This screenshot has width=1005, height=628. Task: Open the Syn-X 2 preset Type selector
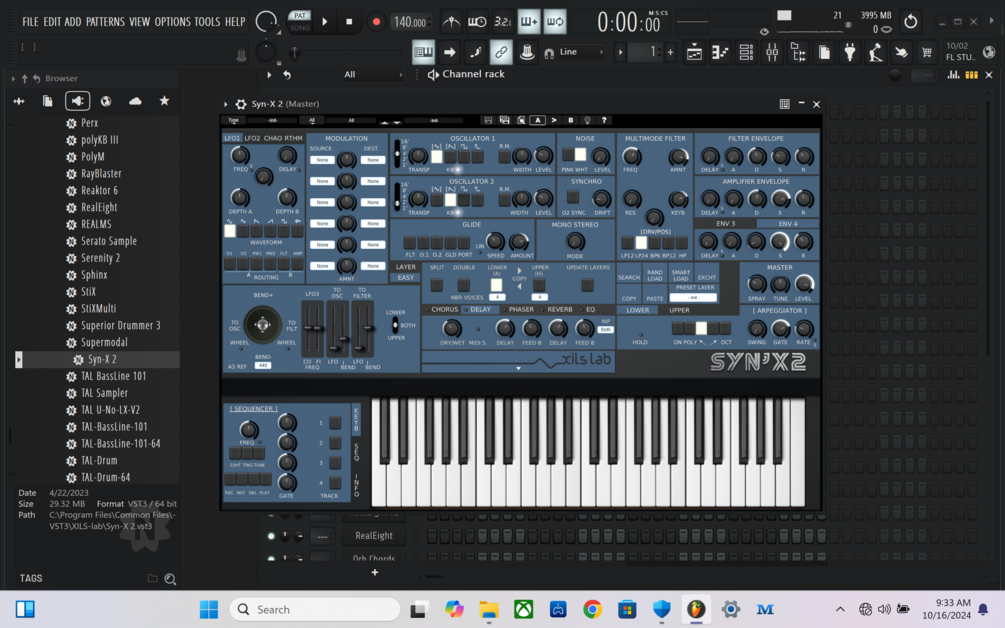(233, 120)
